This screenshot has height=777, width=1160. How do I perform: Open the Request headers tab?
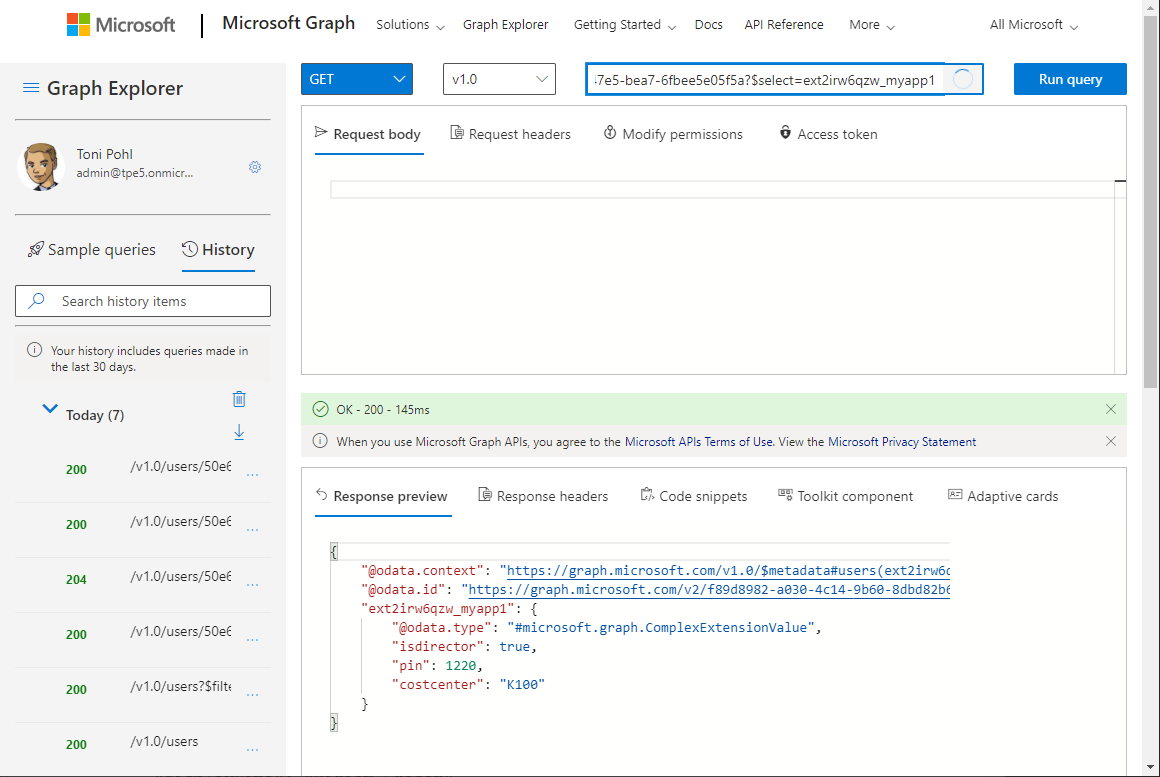510,134
